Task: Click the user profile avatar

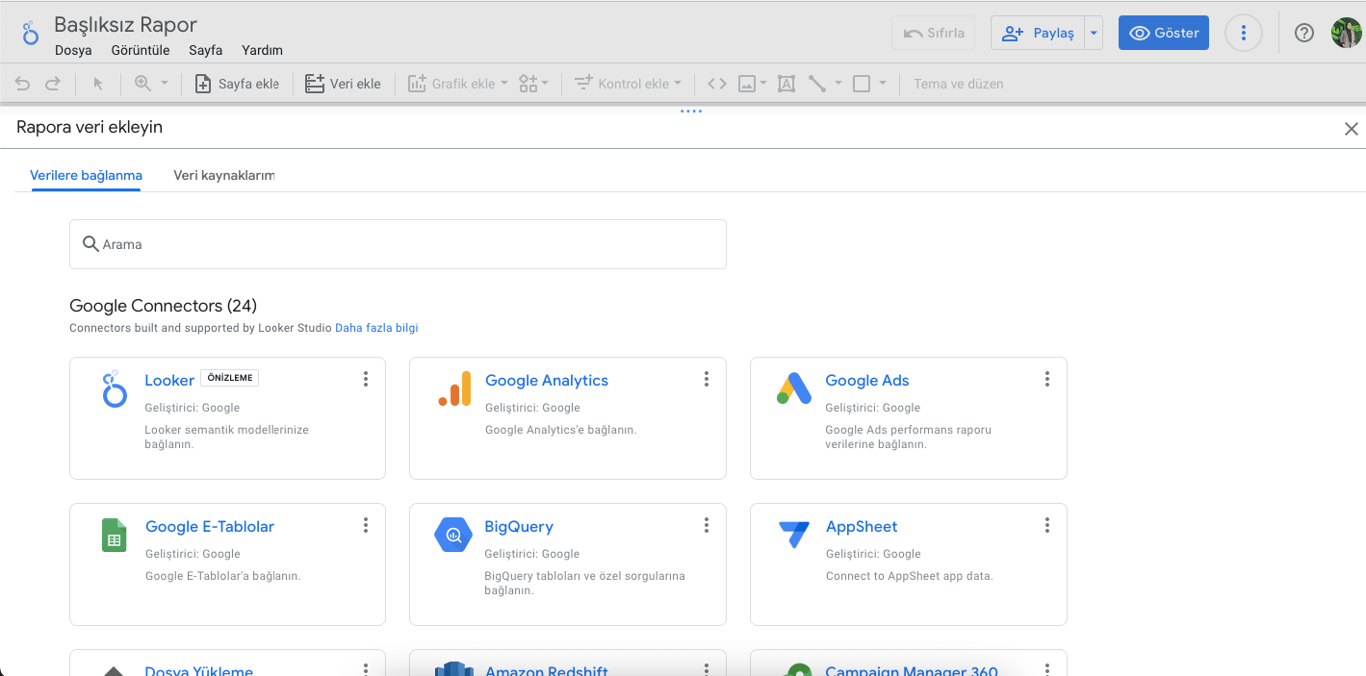Action: (1346, 33)
